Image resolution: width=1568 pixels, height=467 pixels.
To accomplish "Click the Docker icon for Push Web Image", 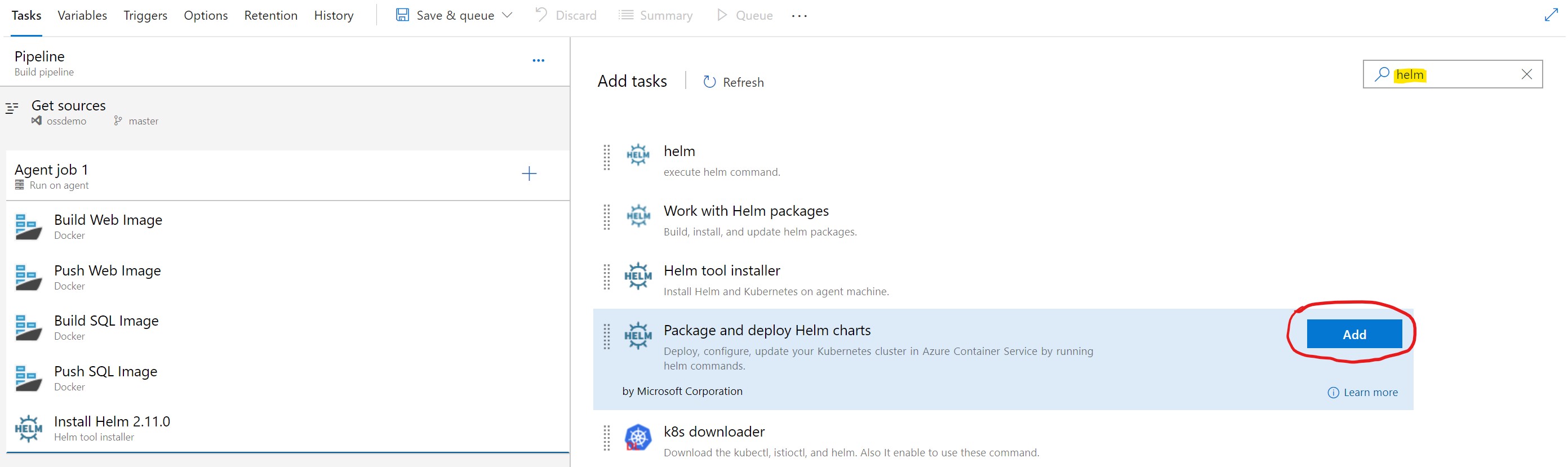I will pos(28,277).
